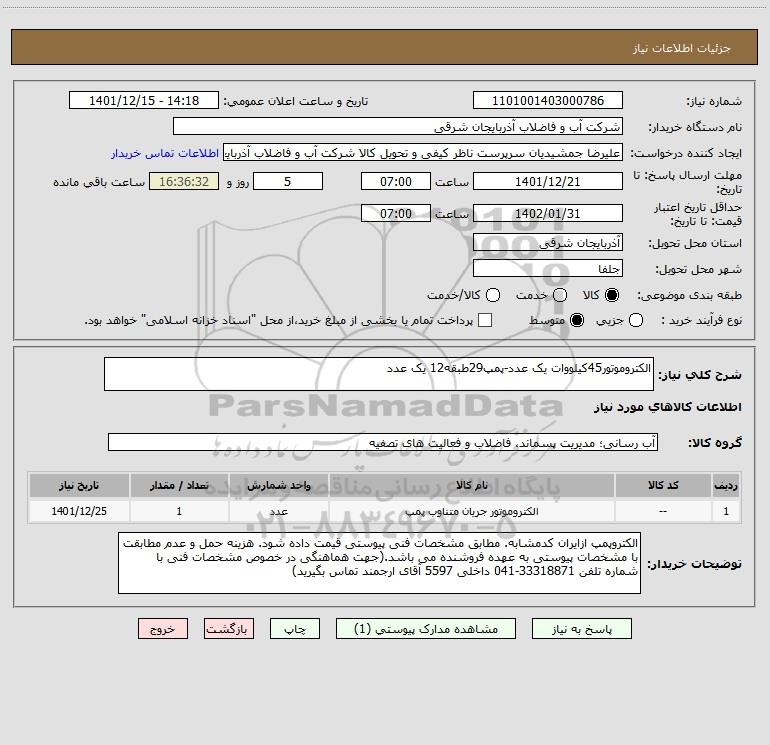Click the delivery province field آذربایجان شرقی
The image size is (770, 745).
click(x=548, y=242)
